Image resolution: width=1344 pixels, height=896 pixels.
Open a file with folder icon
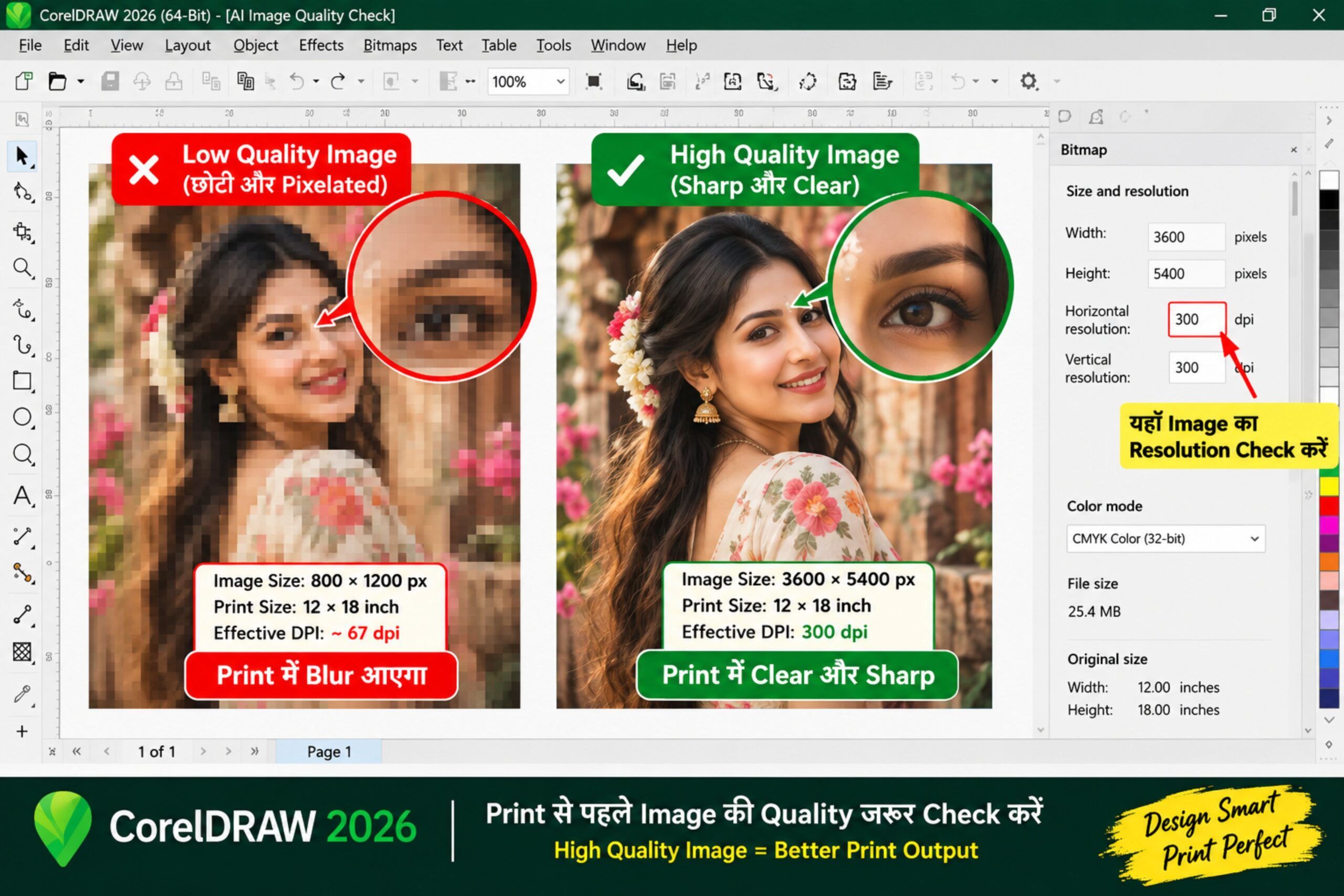[x=57, y=81]
